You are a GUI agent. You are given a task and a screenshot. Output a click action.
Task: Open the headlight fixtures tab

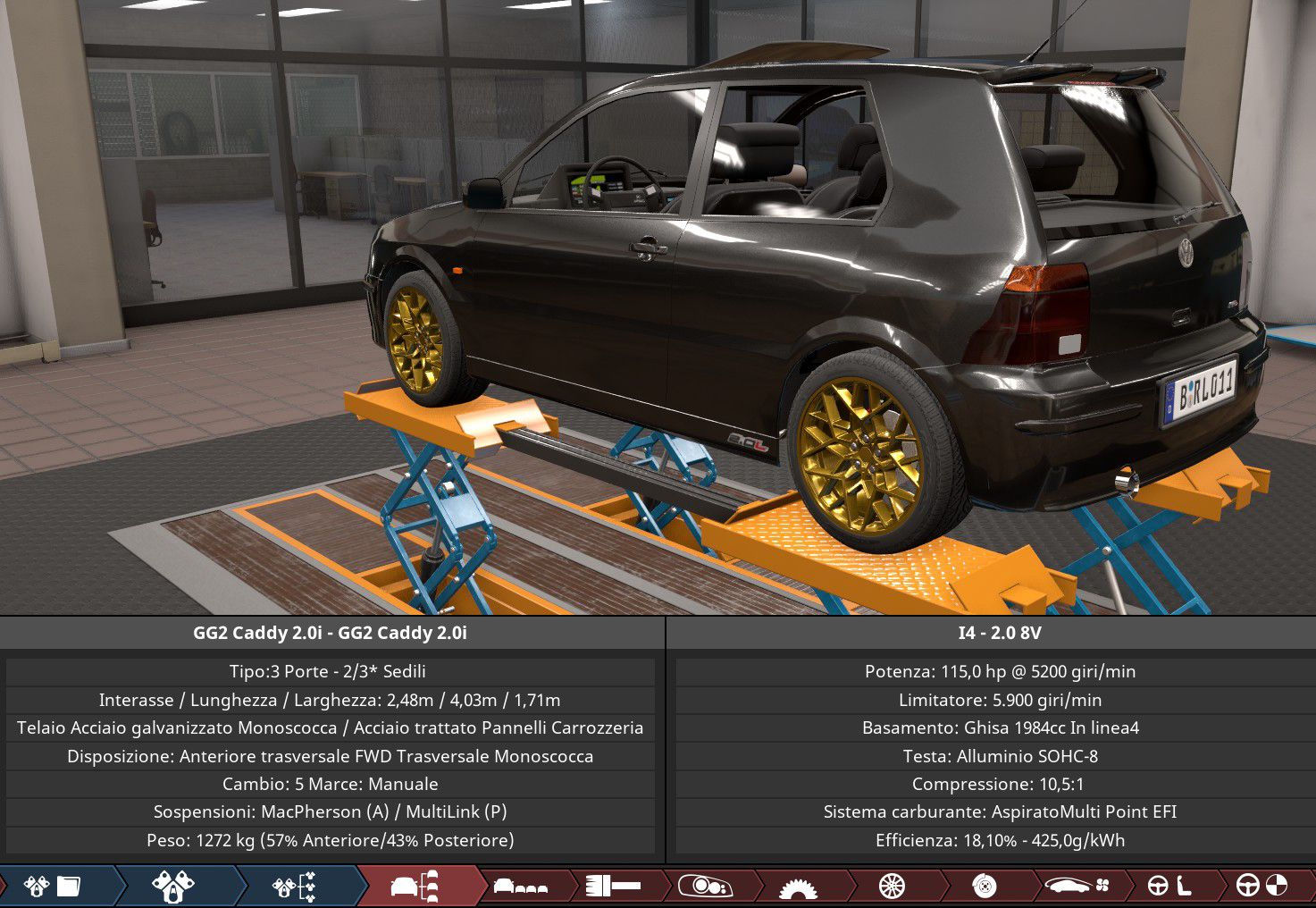(x=706, y=886)
